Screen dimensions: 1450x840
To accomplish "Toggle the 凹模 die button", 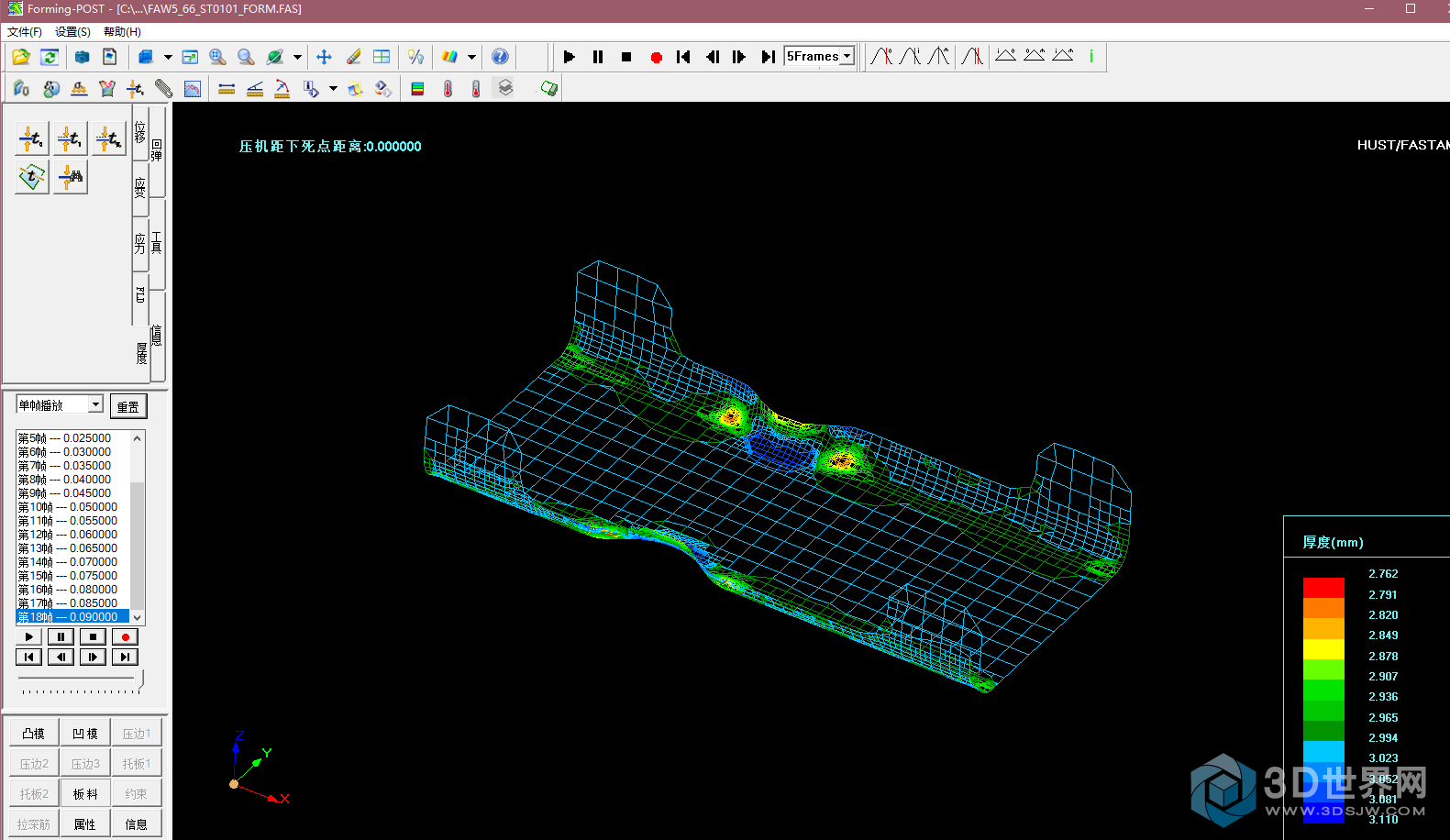I will tap(85, 733).
